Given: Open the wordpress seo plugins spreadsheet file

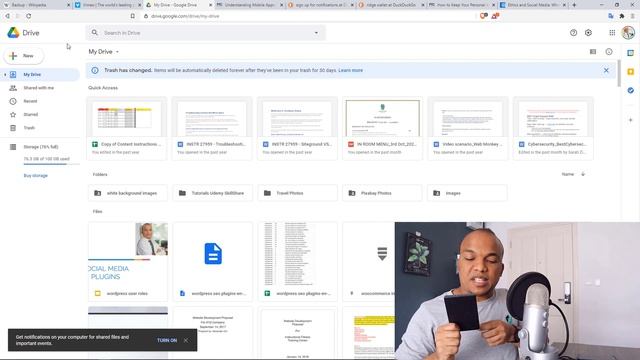Looking at the screenshot, I should (298, 262).
